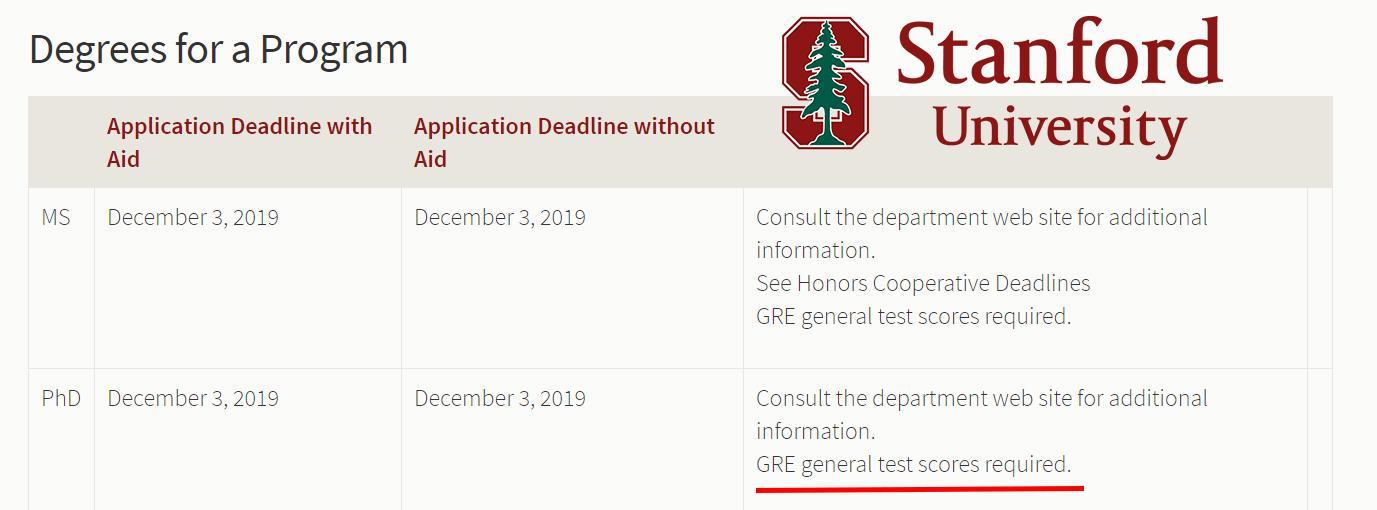The image size is (1377, 510).
Task: Select the MS degree row label
Action: tap(56, 217)
